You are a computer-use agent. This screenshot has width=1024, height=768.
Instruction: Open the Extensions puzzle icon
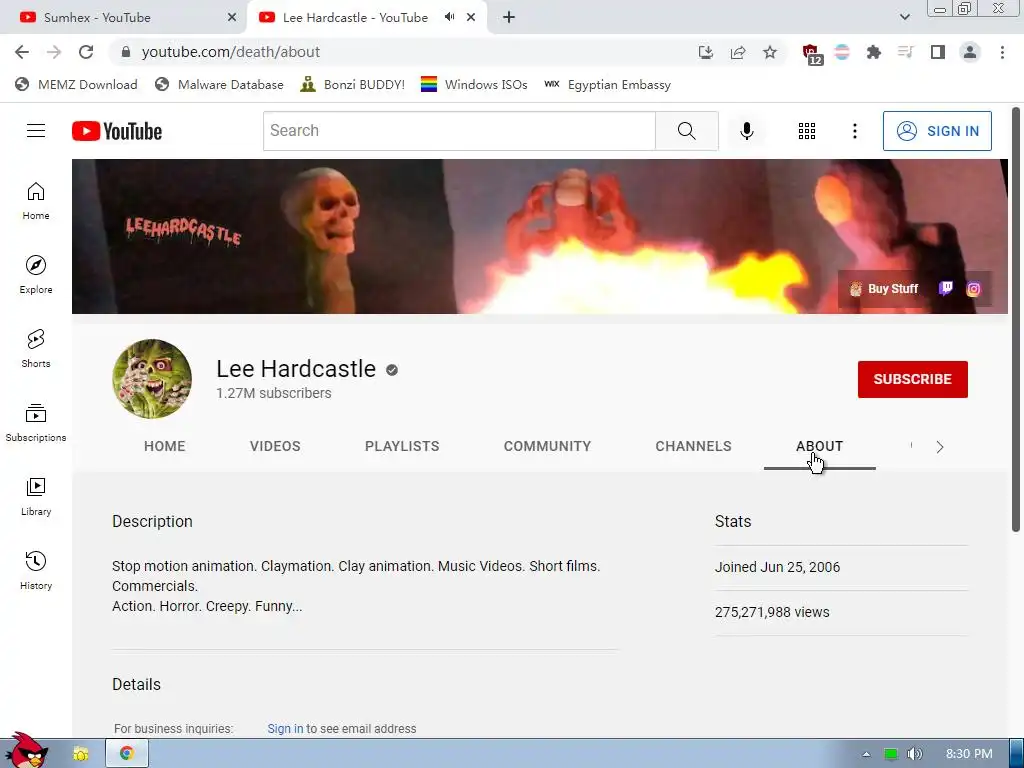pyautogui.click(x=873, y=52)
